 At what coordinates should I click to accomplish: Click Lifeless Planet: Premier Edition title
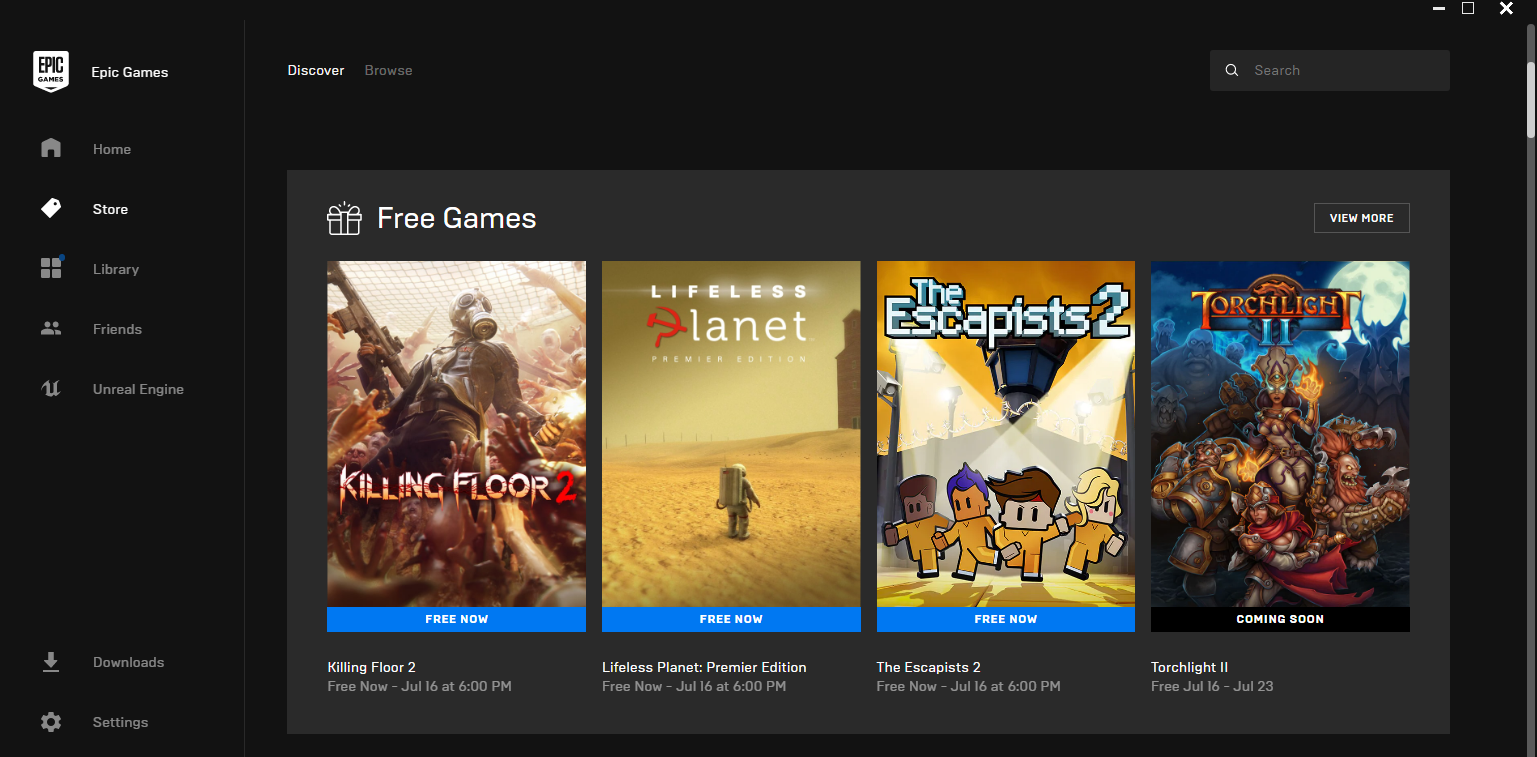point(704,667)
